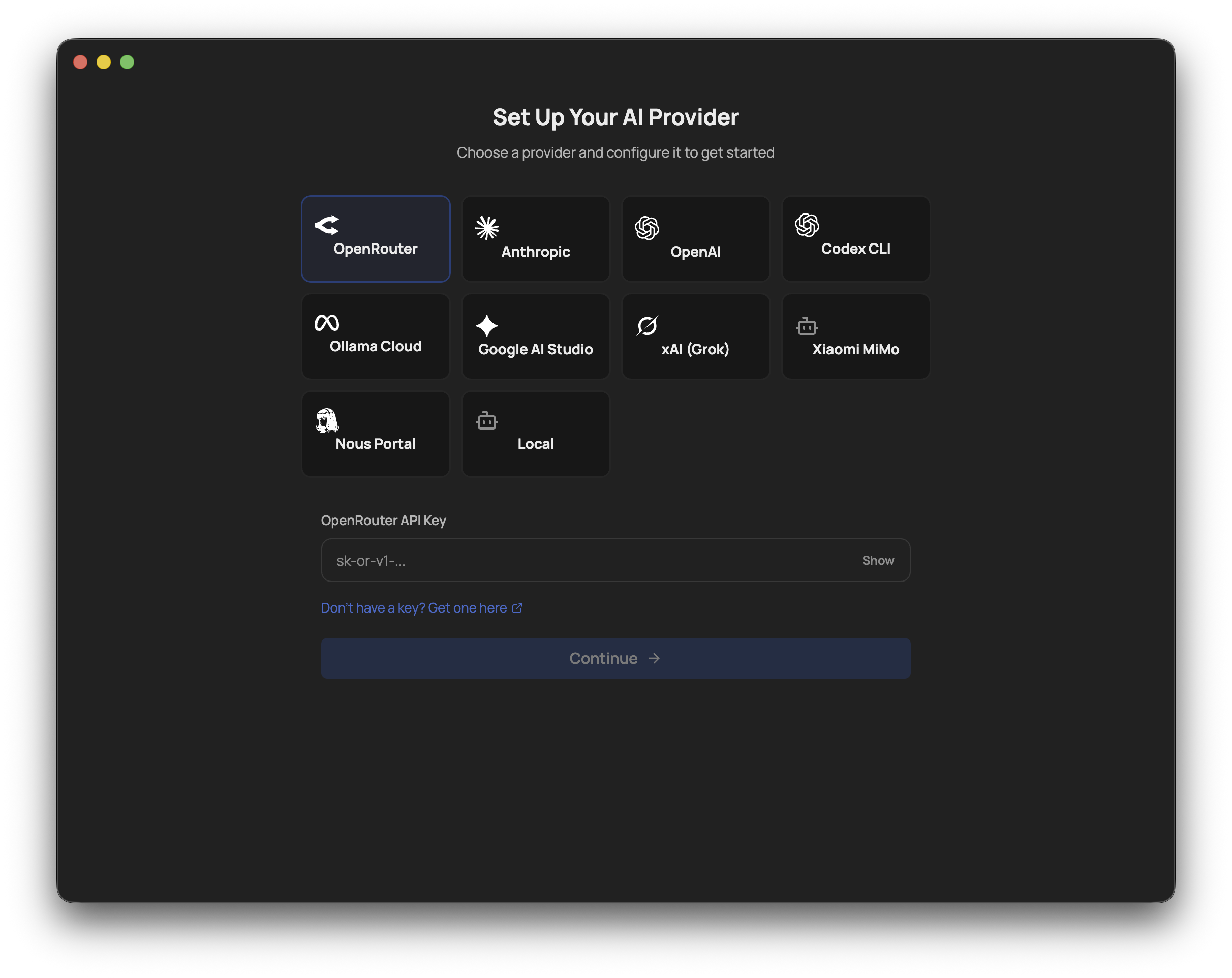The image size is (1232, 978).
Task: Open the Don't have a key link
Action: 422,608
